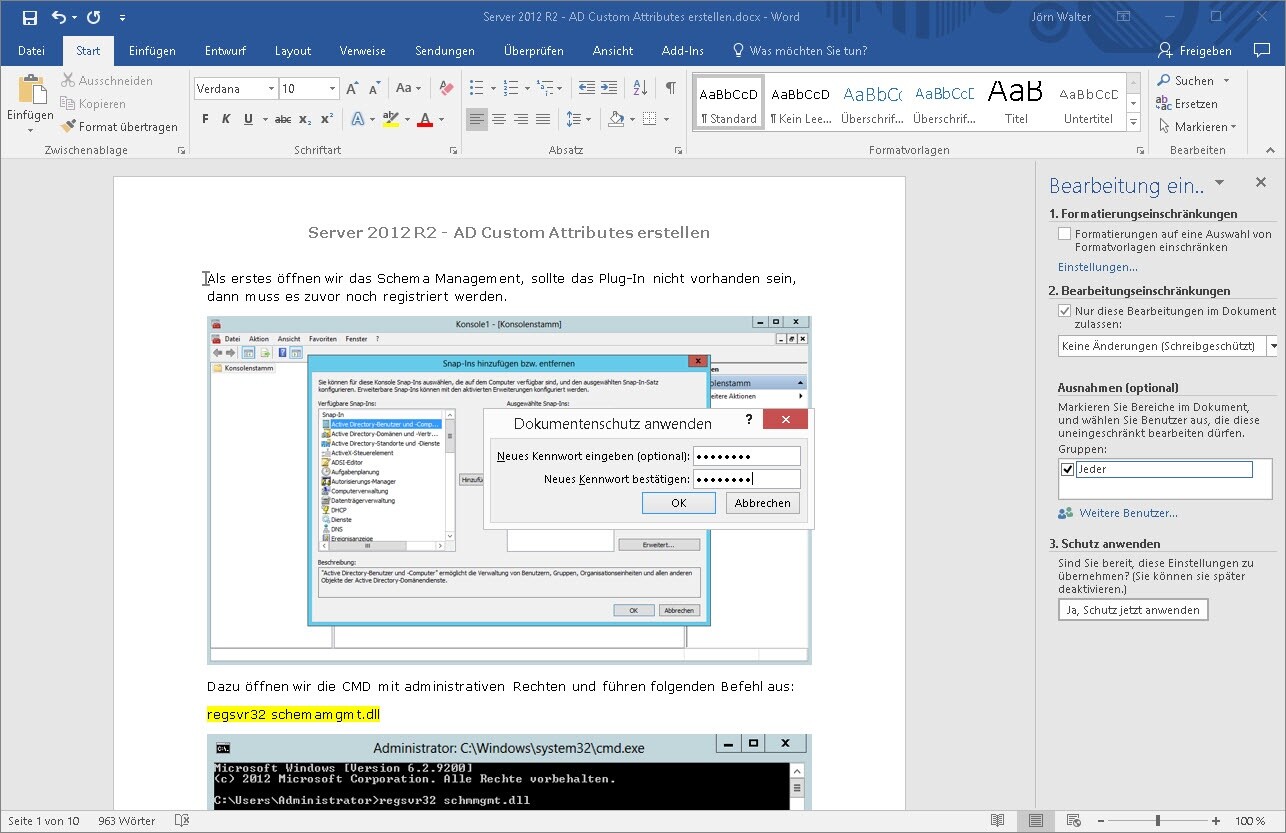Click the Save icon in title bar
Screen dimensions: 1286x833
[x=29, y=17]
